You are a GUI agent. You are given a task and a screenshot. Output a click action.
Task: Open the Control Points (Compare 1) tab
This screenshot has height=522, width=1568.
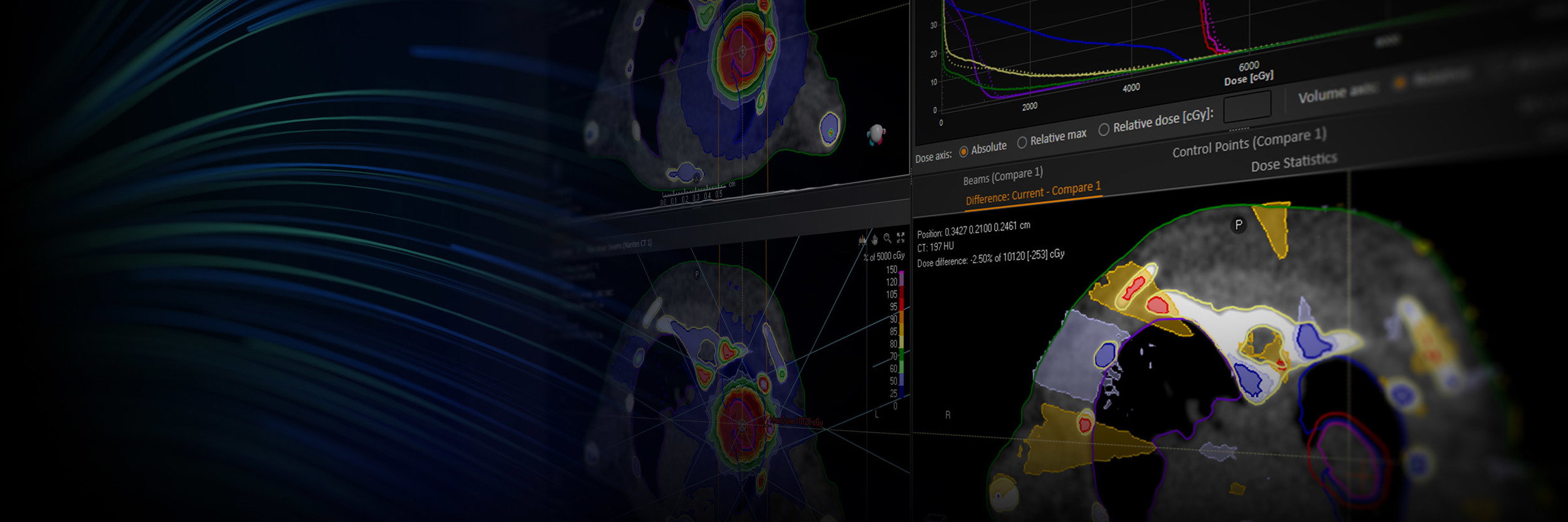pos(1249,143)
